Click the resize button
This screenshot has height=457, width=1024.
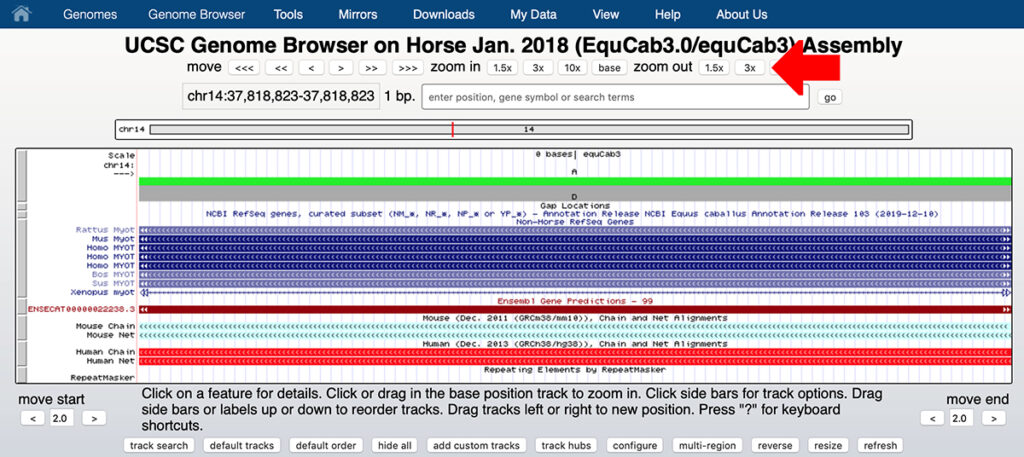[828, 445]
